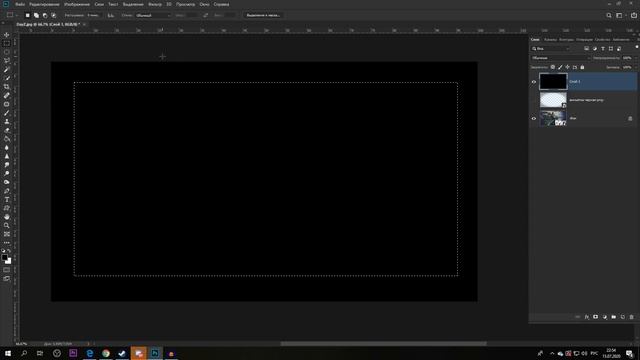Select the Clone Stamp tool

[x=7, y=122]
